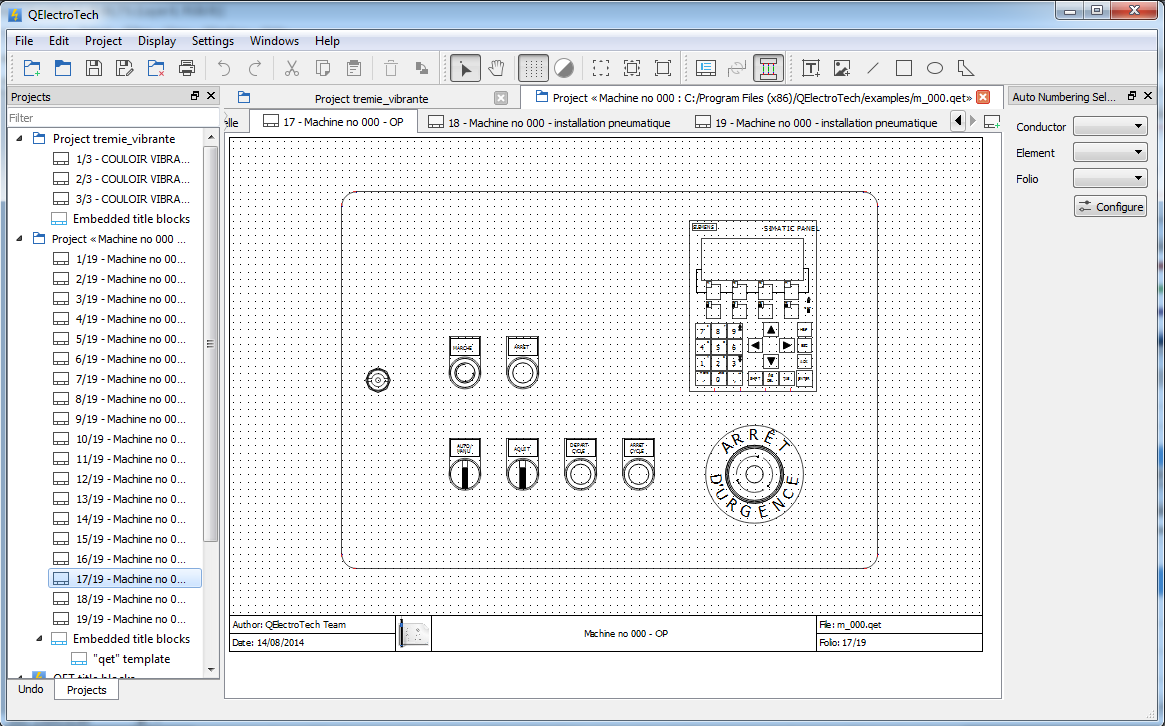The width and height of the screenshot is (1165, 726).
Task: Select the Ellipse drawing tool
Action: (935, 68)
